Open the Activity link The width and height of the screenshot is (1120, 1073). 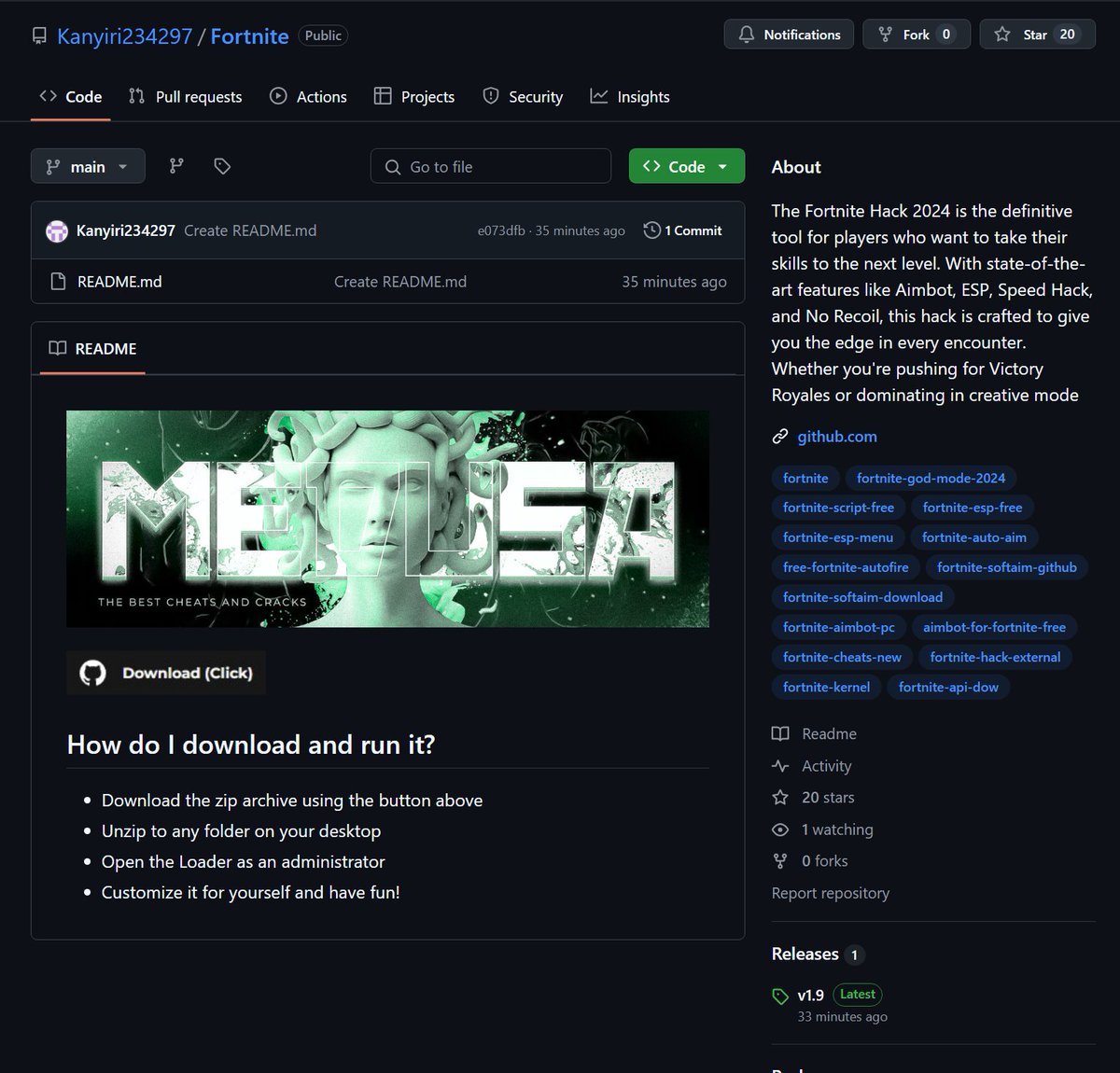click(x=827, y=766)
